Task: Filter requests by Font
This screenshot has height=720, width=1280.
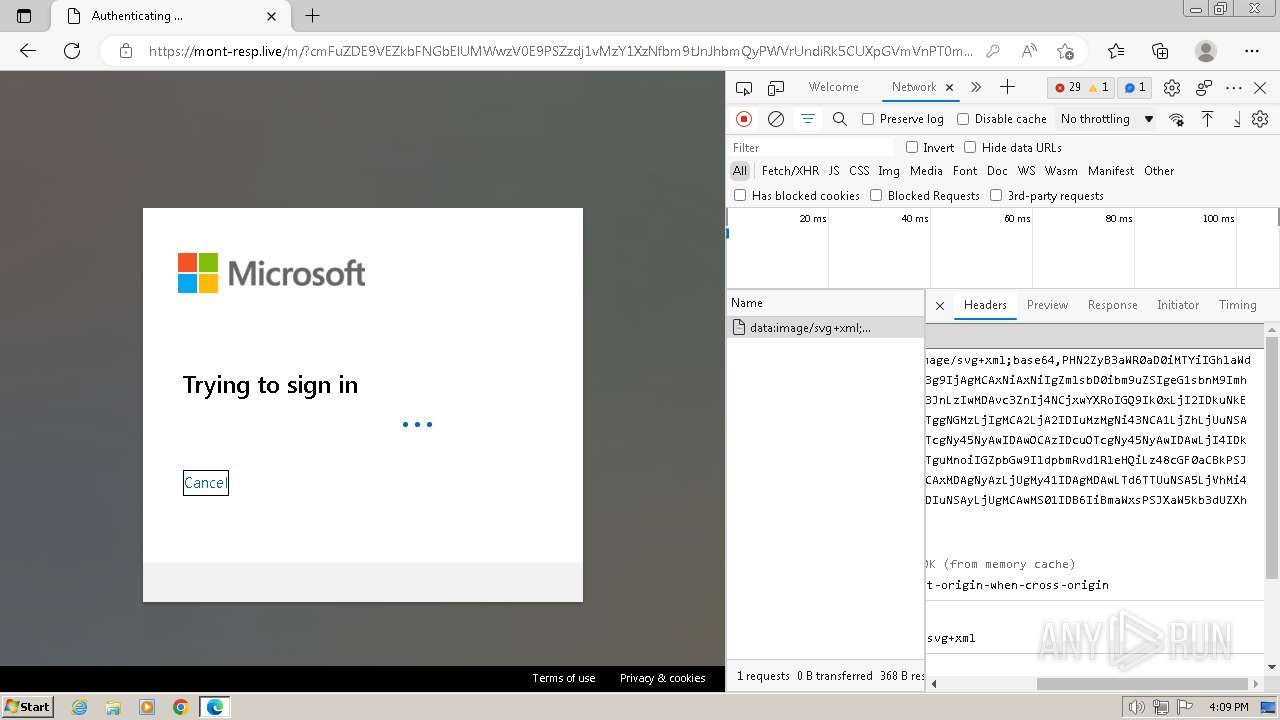Action: pyautogui.click(x=965, y=171)
